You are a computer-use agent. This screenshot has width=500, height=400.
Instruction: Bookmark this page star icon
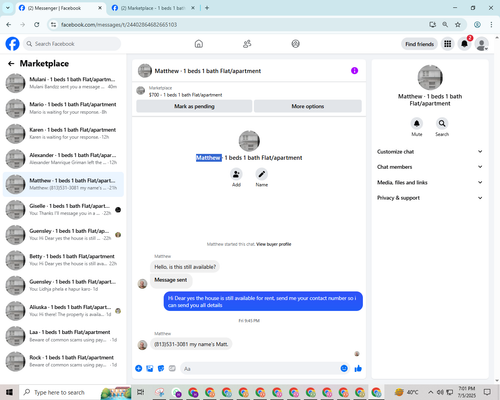458,24
